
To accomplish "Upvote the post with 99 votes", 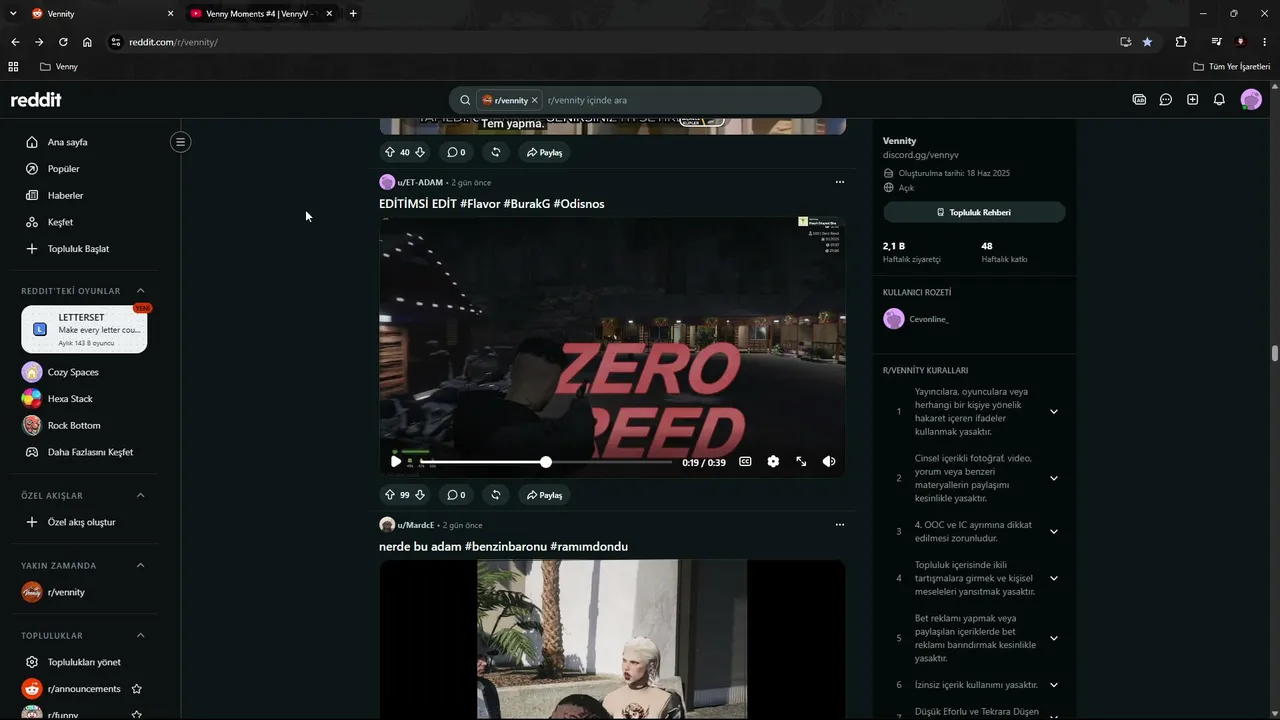I will (x=390, y=495).
